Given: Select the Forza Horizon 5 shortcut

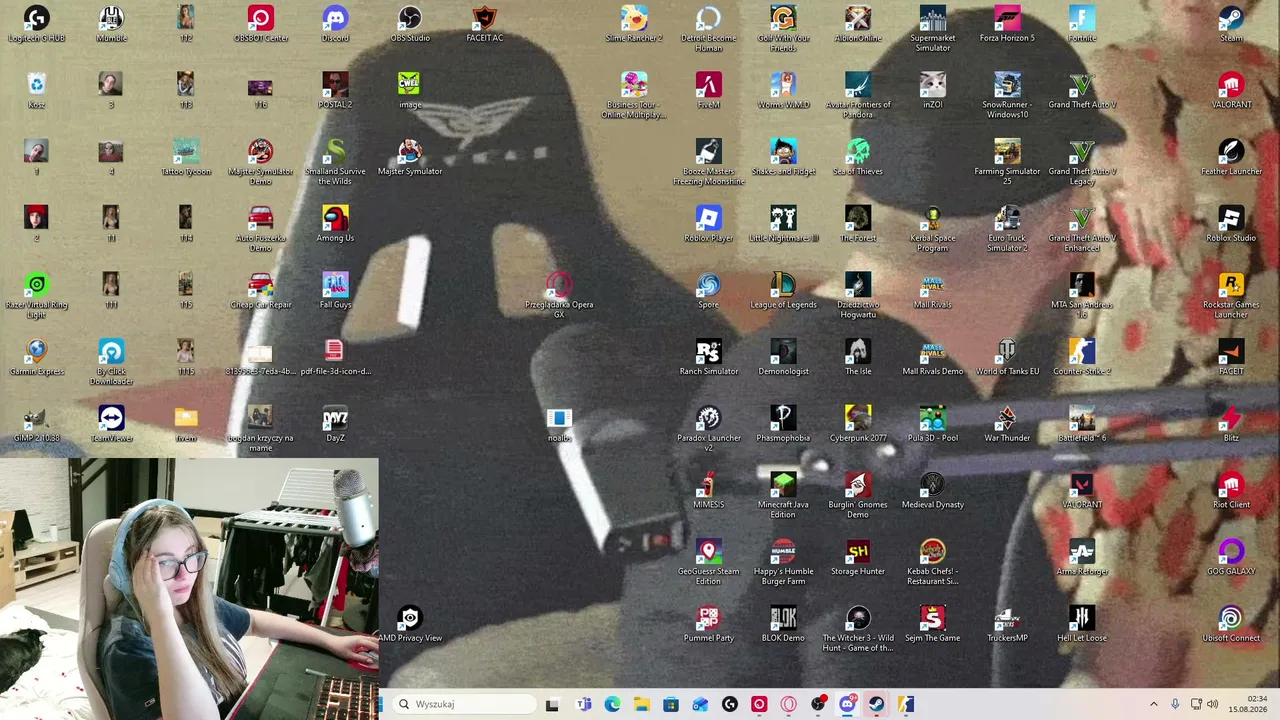Looking at the screenshot, I should (1007, 24).
